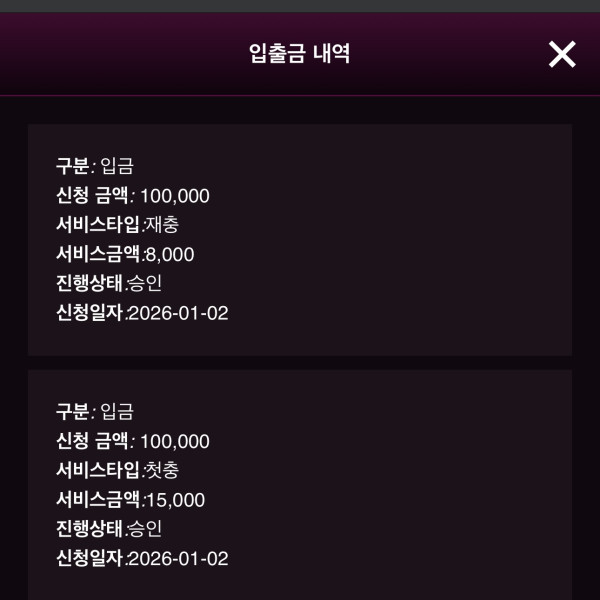Click 100,000 requested amount in the 재충 card

coord(175,196)
